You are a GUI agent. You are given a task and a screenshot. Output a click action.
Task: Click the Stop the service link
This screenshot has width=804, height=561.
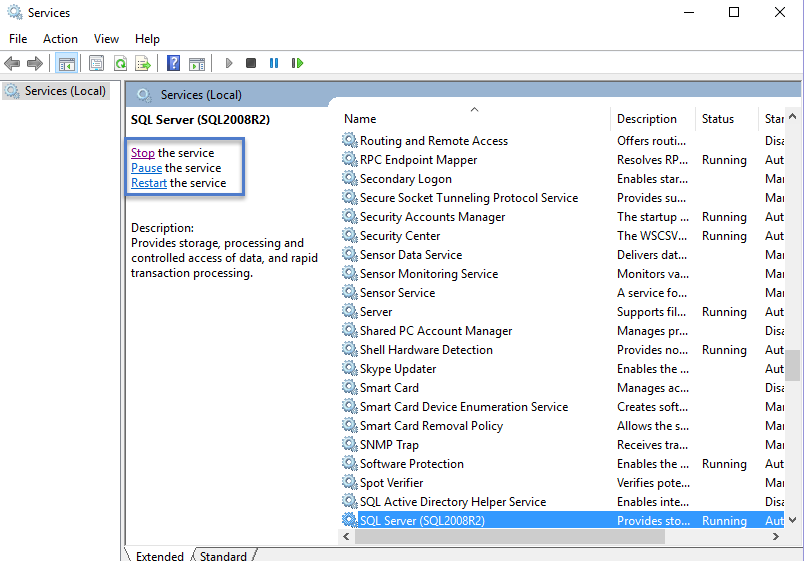[143, 153]
